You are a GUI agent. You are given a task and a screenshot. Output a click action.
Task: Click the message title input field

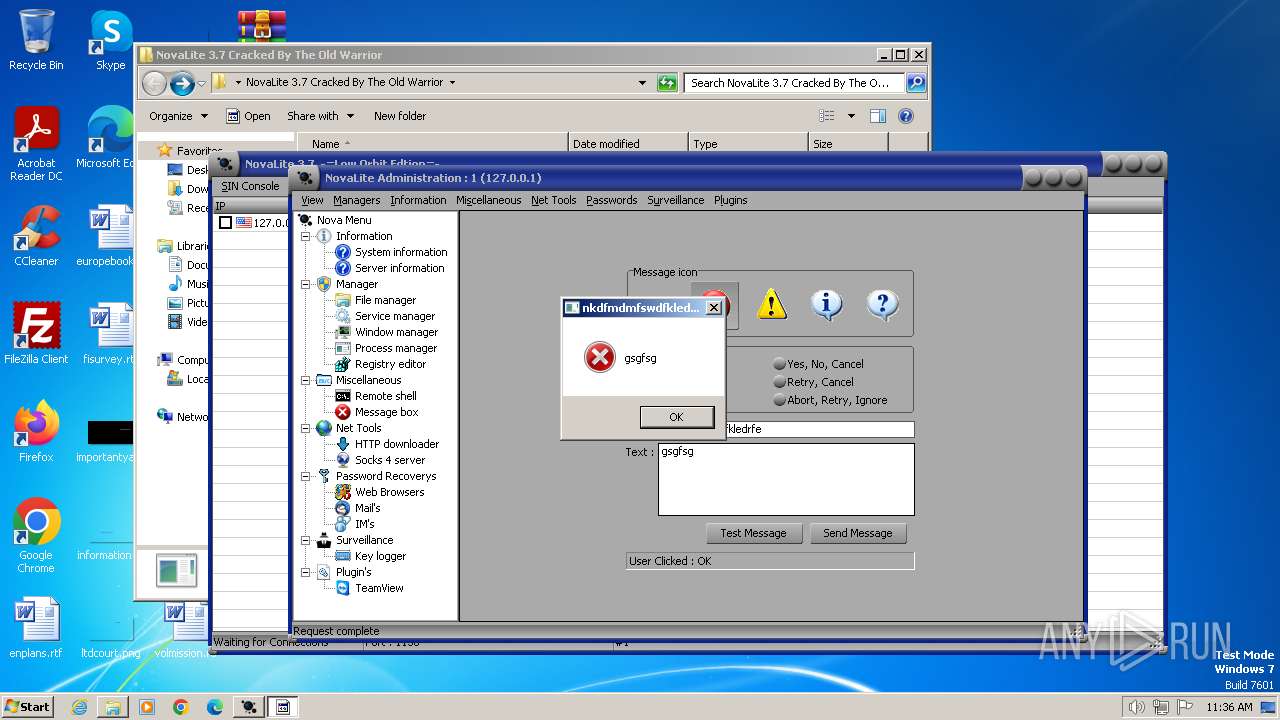pos(818,429)
